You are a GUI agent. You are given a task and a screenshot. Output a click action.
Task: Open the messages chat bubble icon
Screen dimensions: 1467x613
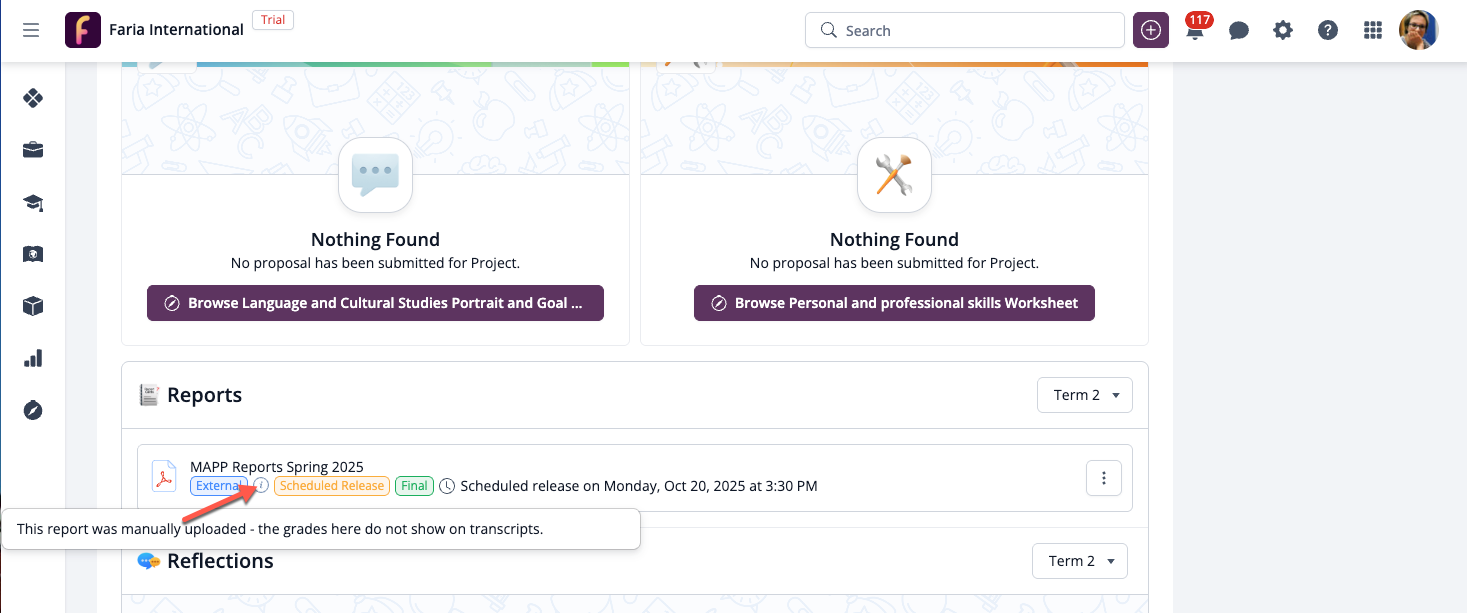coord(1239,31)
